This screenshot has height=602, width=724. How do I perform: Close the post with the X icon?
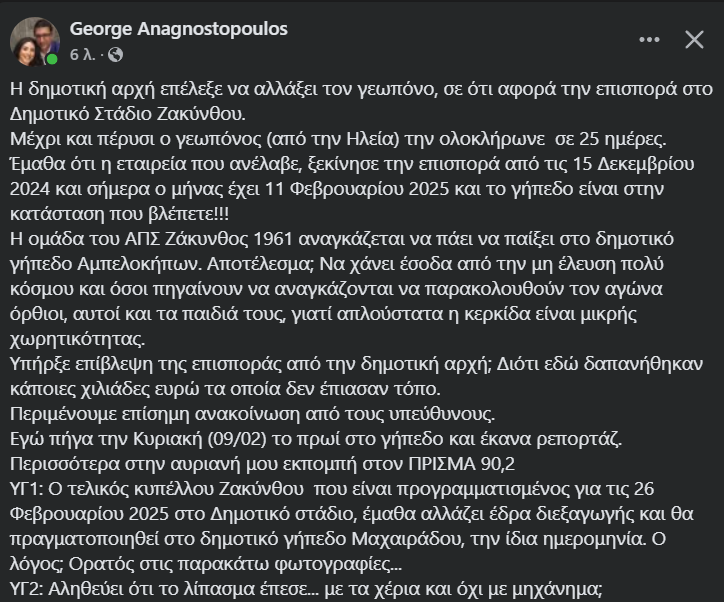coord(694,40)
